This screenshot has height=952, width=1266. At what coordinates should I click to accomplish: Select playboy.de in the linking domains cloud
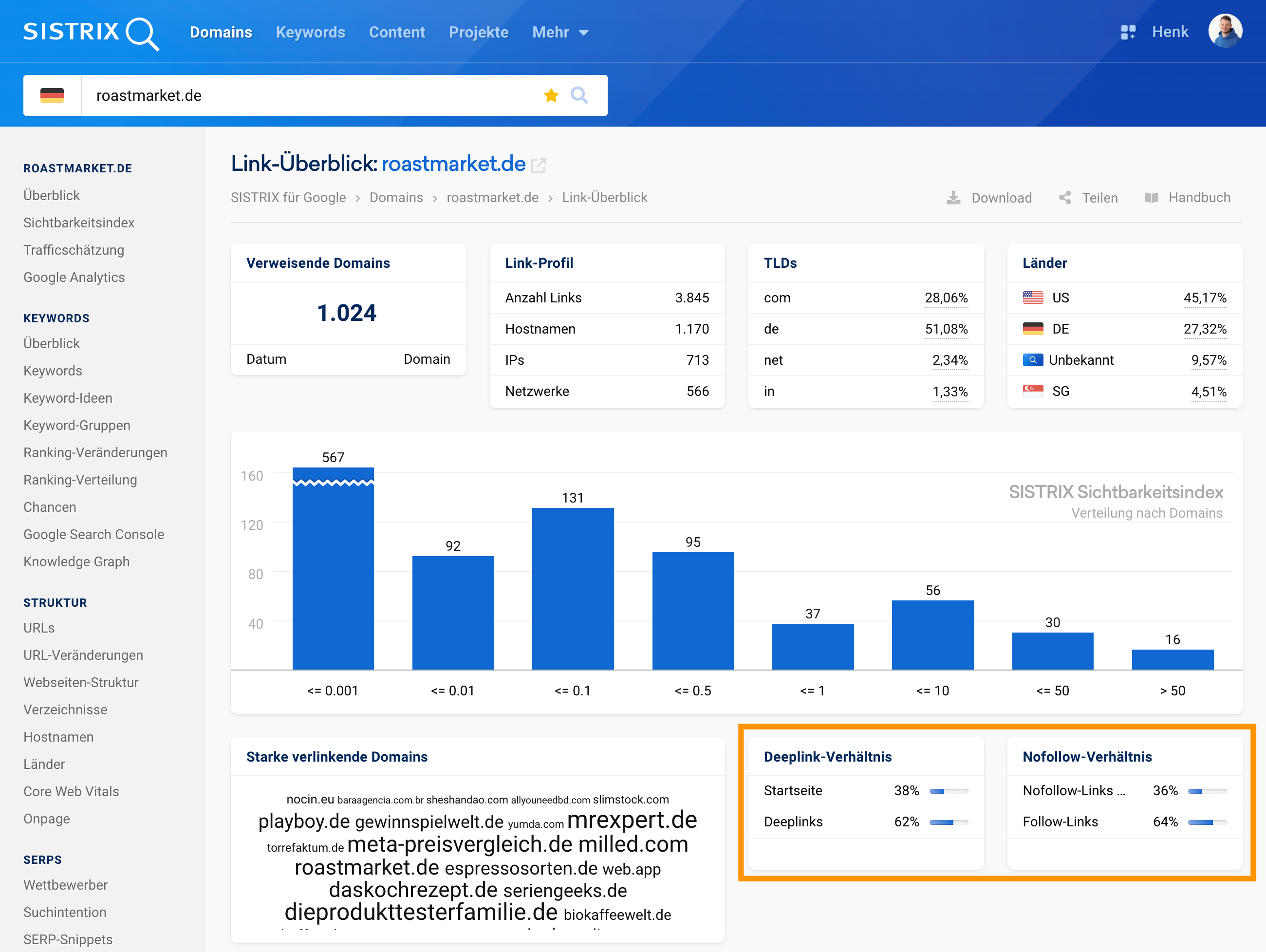(304, 820)
